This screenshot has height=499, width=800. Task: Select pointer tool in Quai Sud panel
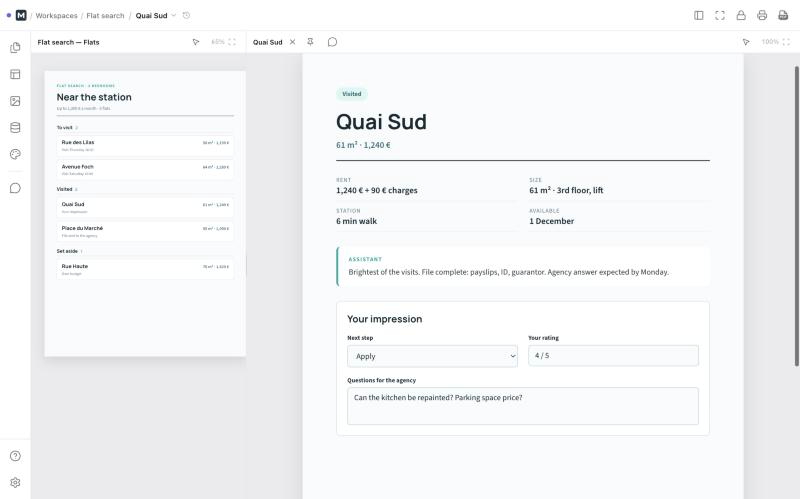[x=746, y=42]
